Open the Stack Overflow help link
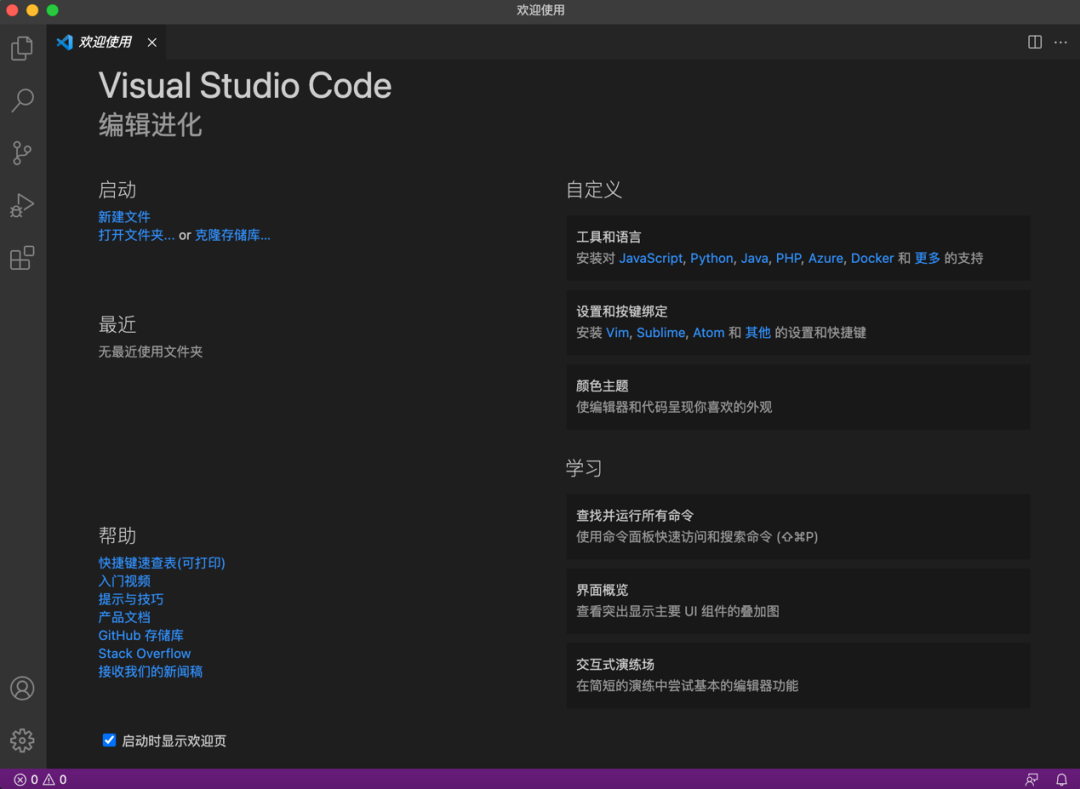This screenshot has width=1080, height=789. click(x=144, y=653)
